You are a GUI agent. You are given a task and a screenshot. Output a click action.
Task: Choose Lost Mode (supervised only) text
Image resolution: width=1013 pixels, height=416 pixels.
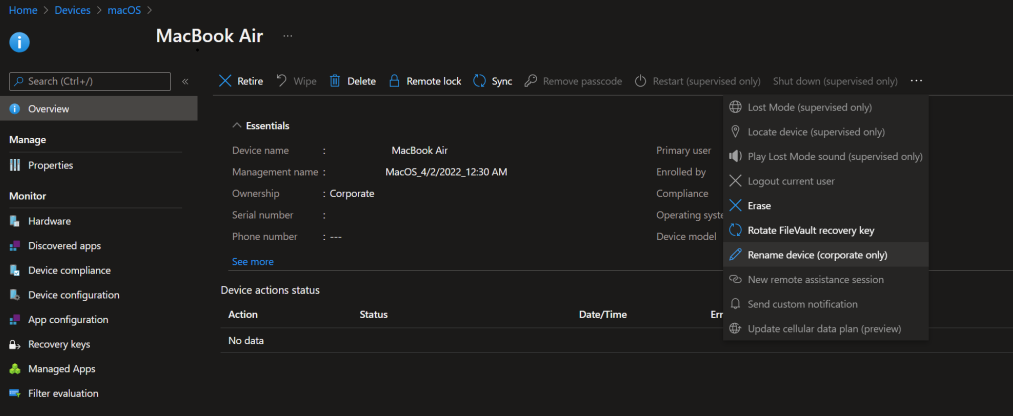click(809, 107)
